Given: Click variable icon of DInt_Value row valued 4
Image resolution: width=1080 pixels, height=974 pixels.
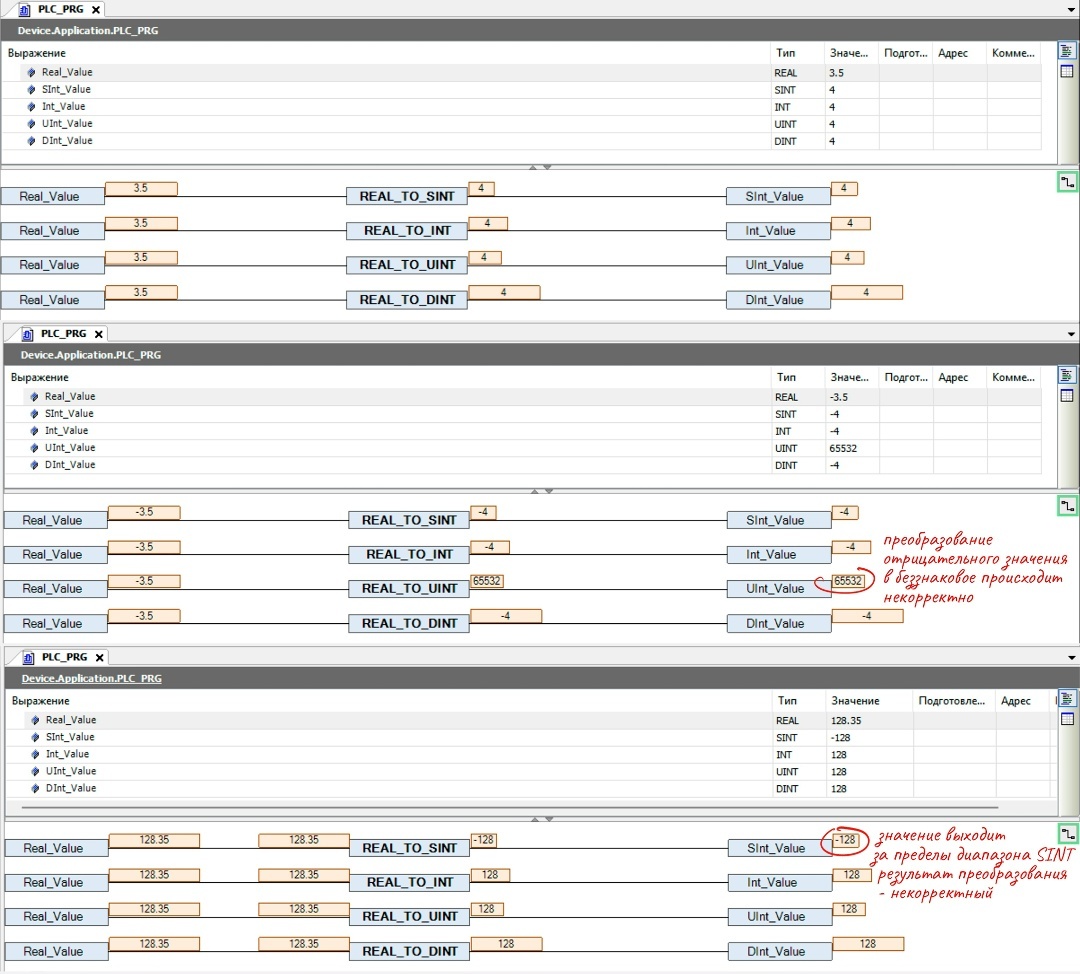Looking at the screenshot, I should [x=31, y=141].
